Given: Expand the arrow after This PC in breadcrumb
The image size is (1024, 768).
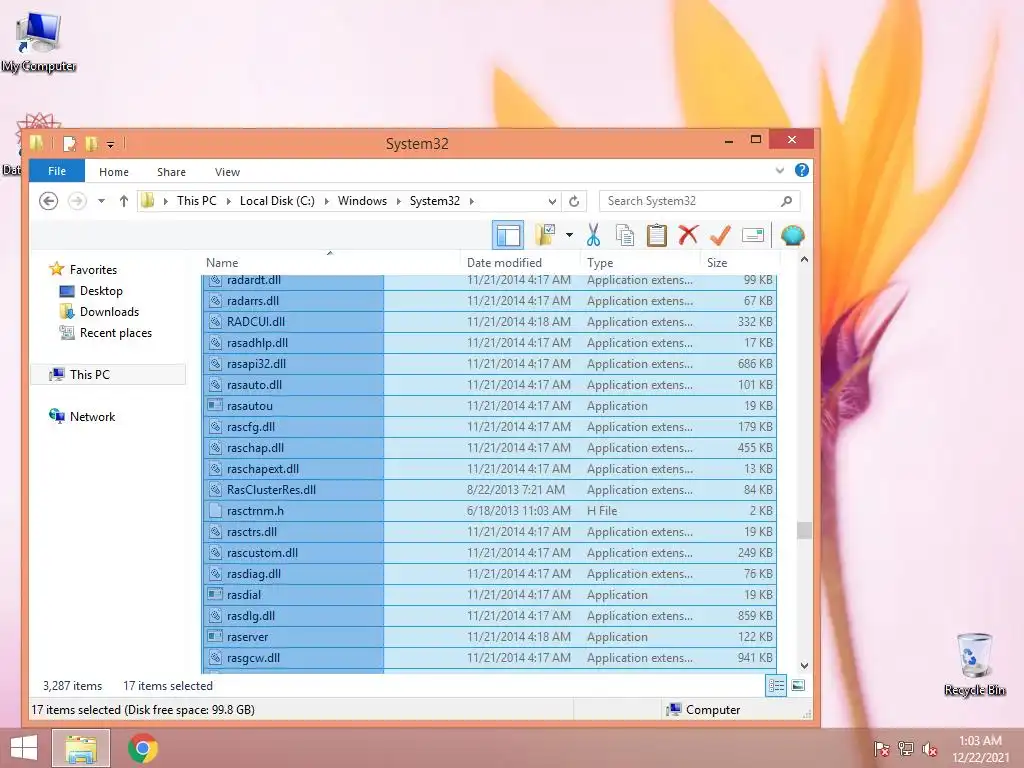Looking at the screenshot, I should pyautogui.click(x=229, y=201).
